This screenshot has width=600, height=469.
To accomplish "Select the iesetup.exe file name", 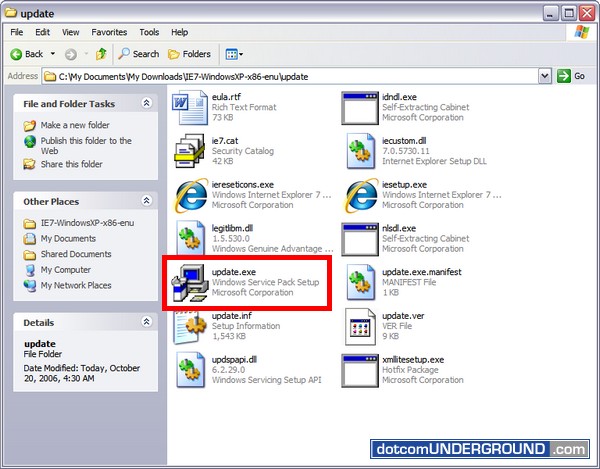I will pos(404,185).
